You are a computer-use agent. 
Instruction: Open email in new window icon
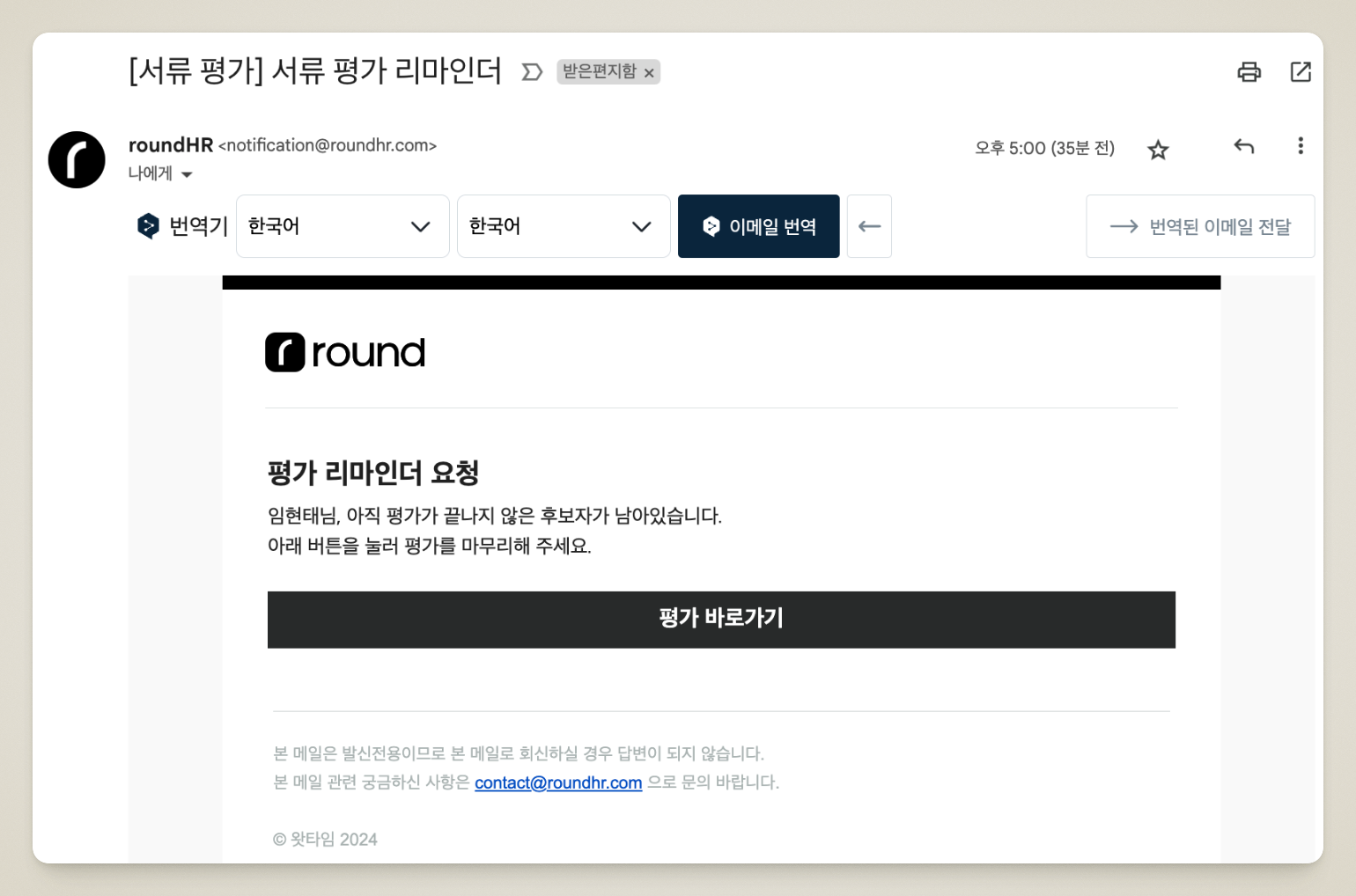click(x=1301, y=72)
